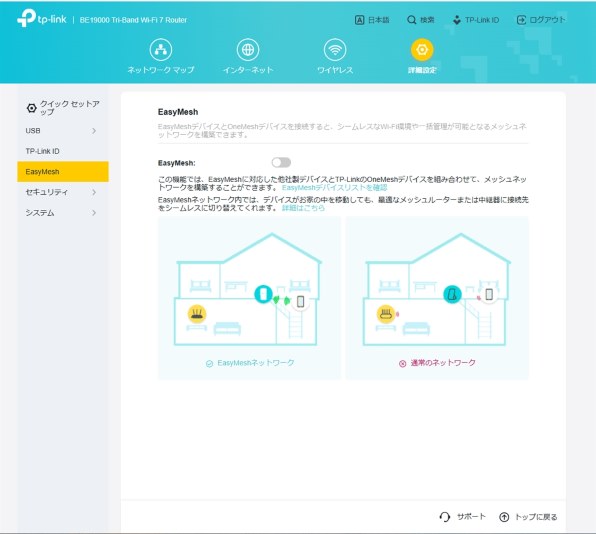Expand the システム sidebar chevron
596x534 pixels.
[94, 213]
